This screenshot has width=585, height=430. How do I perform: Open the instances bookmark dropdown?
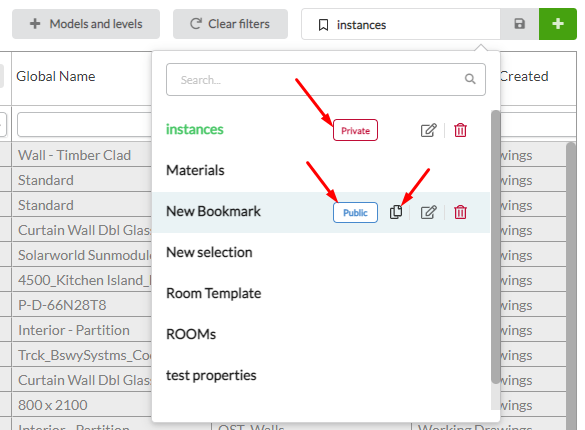click(401, 24)
